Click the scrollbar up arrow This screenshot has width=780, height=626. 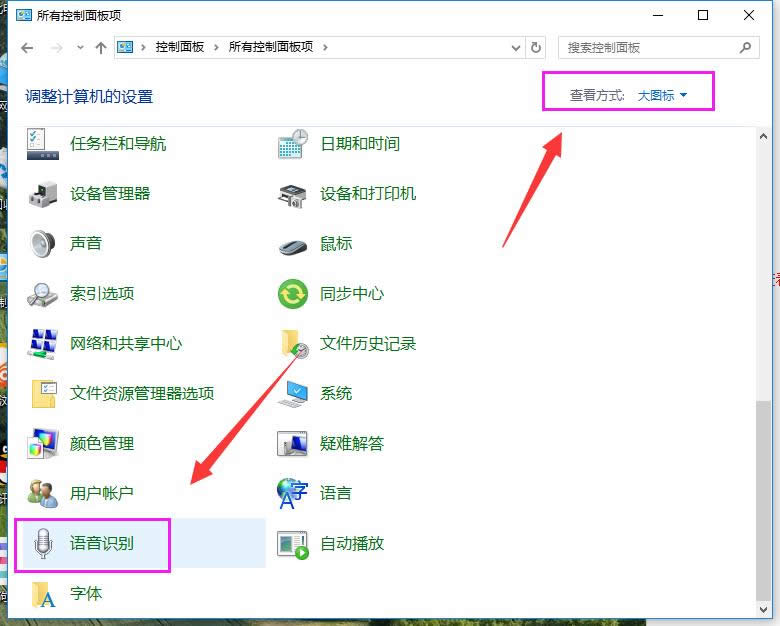point(763,136)
